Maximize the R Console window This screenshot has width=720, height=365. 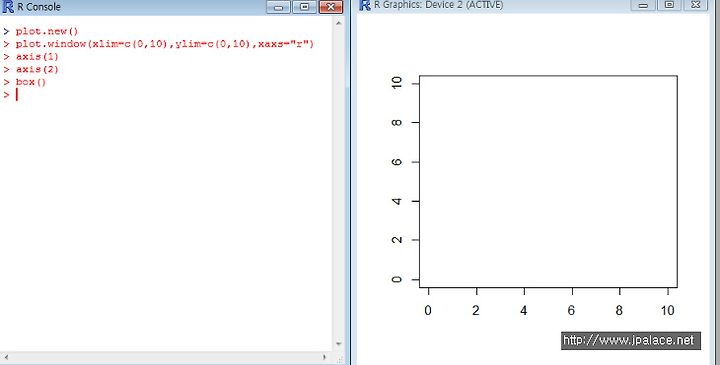[304, 7]
